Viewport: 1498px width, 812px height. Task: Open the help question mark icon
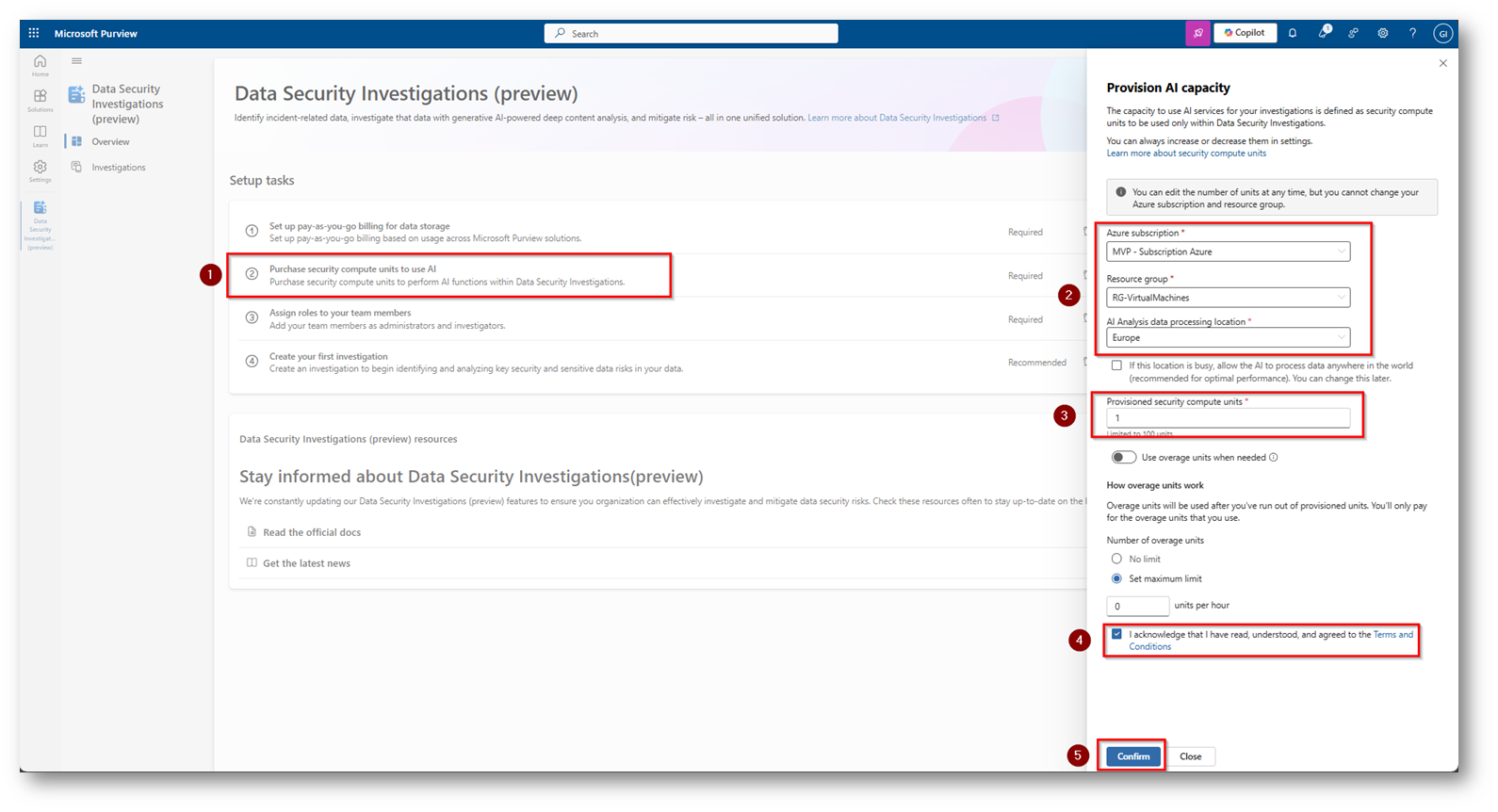1412,33
